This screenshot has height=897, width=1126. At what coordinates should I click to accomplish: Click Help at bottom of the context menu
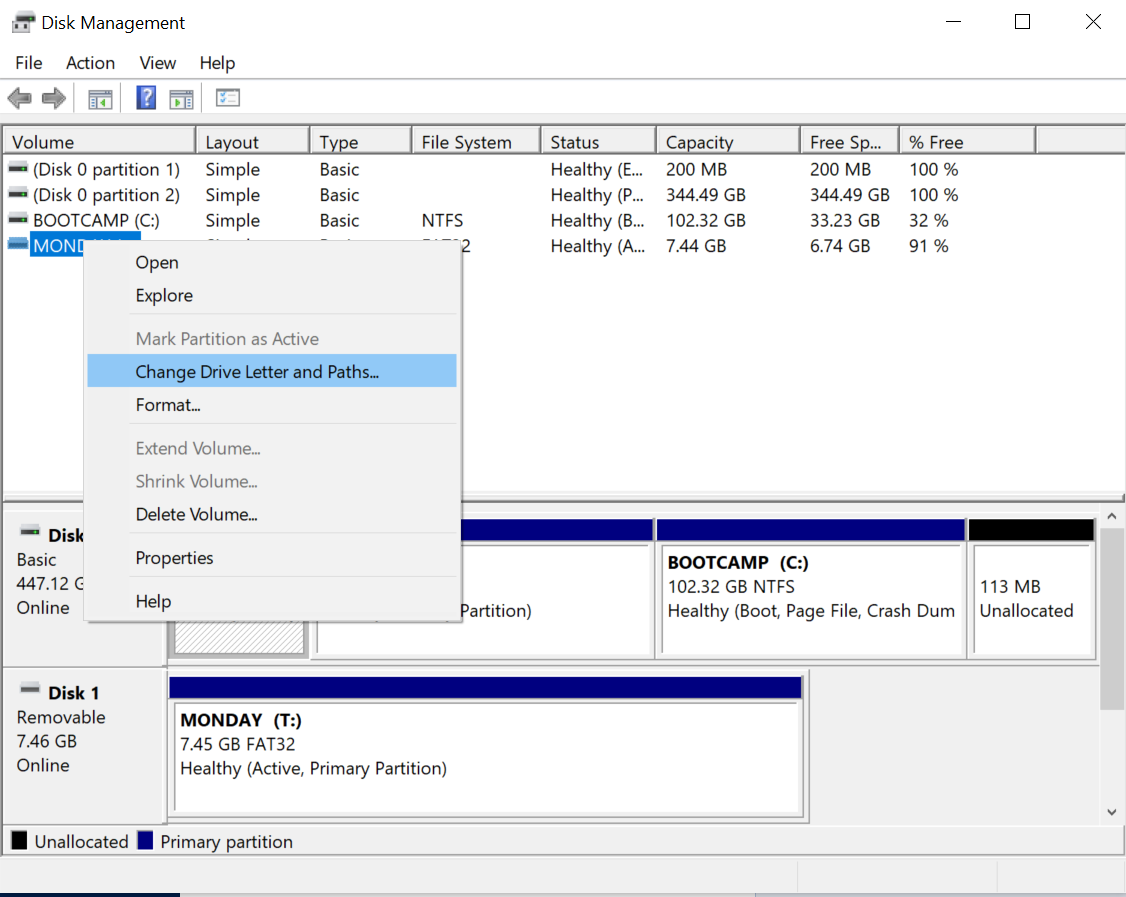pos(271,601)
